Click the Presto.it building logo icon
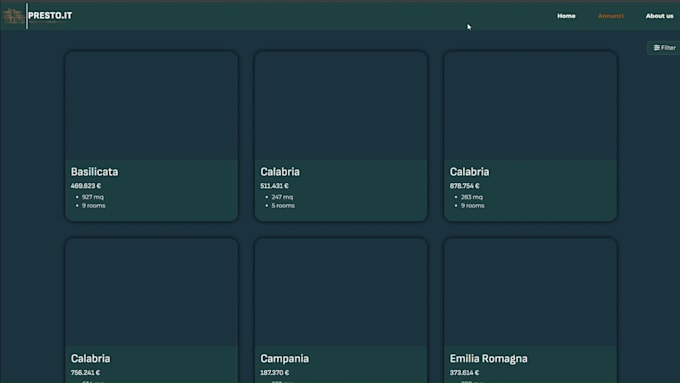Image resolution: width=680 pixels, height=383 pixels. pyautogui.click(x=13, y=16)
